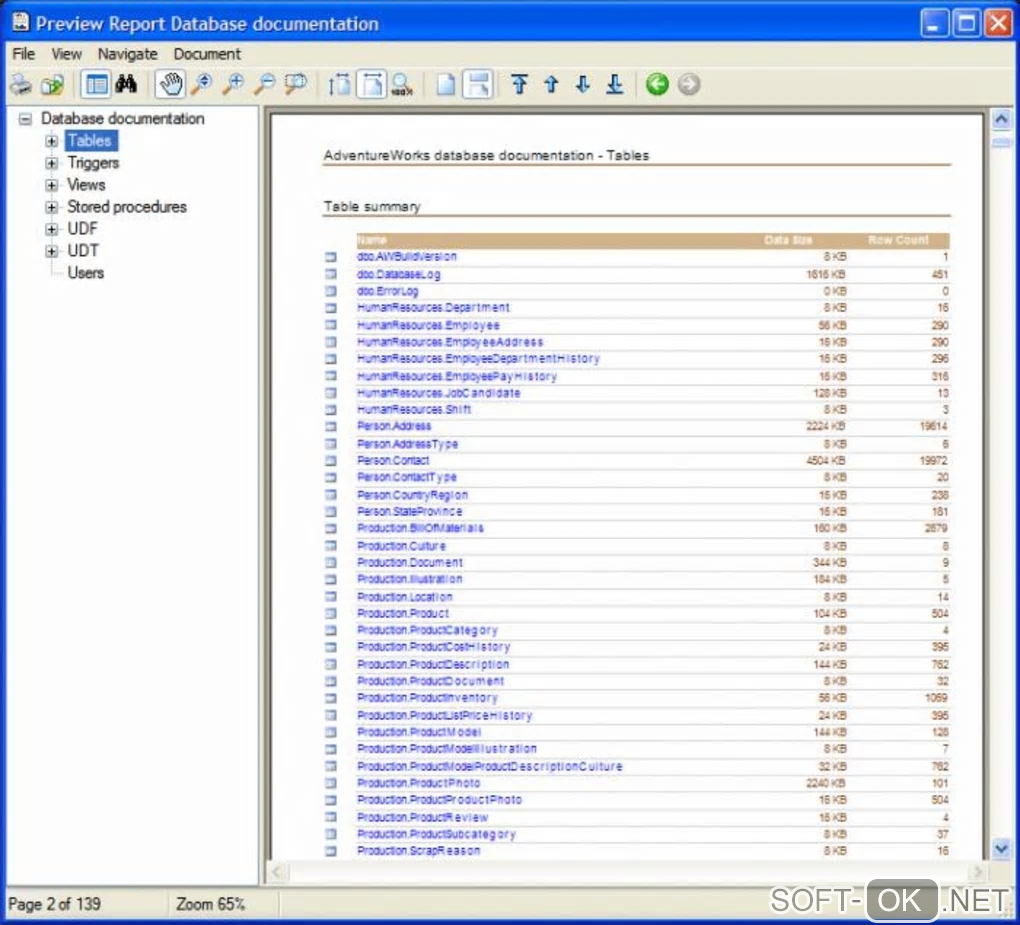The image size is (1020, 925).
Task: Open the HumanResources.Employee link
Action: tap(428, 325)
